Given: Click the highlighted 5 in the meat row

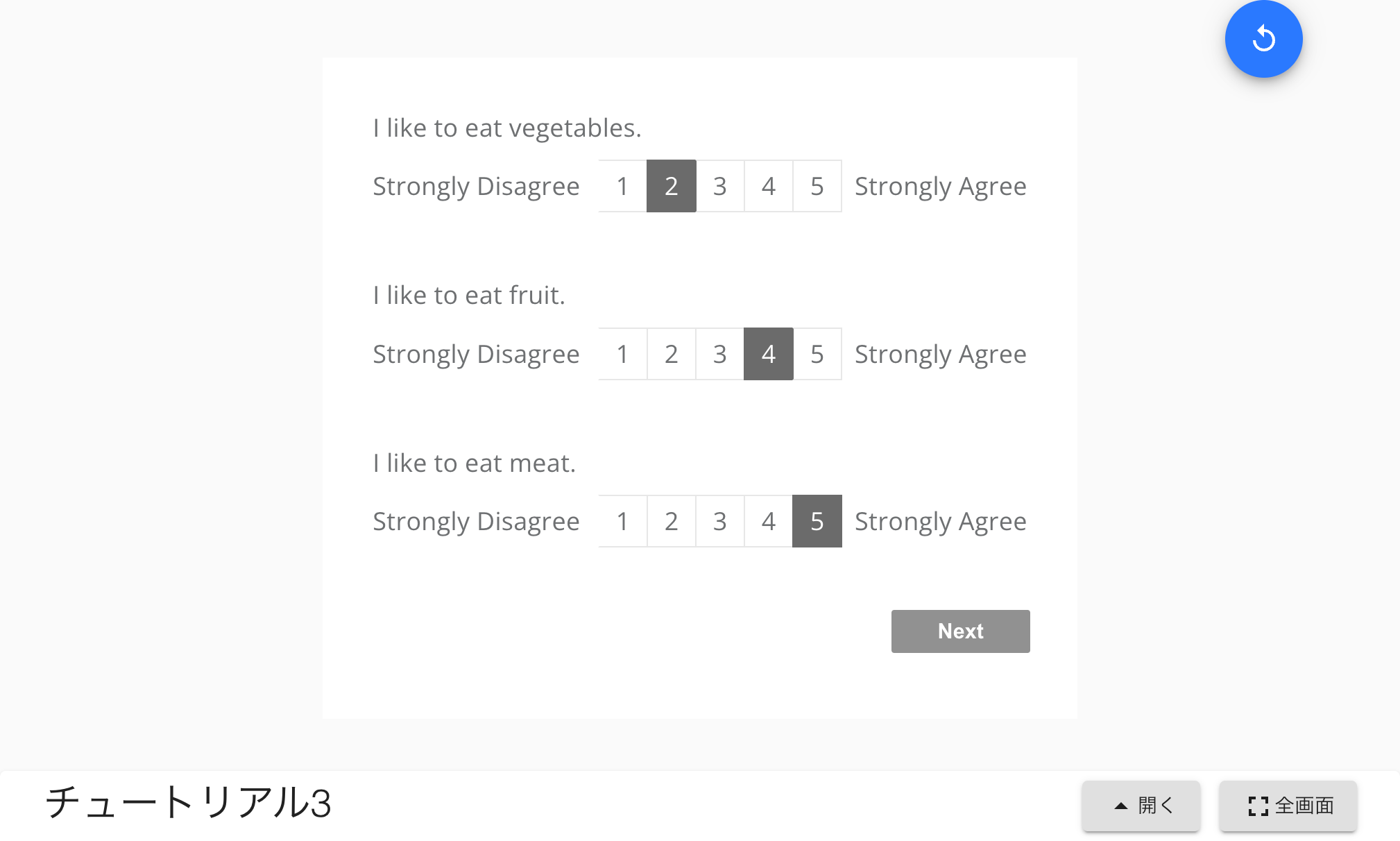Looking at the screenshot, I should pos(817,521).
